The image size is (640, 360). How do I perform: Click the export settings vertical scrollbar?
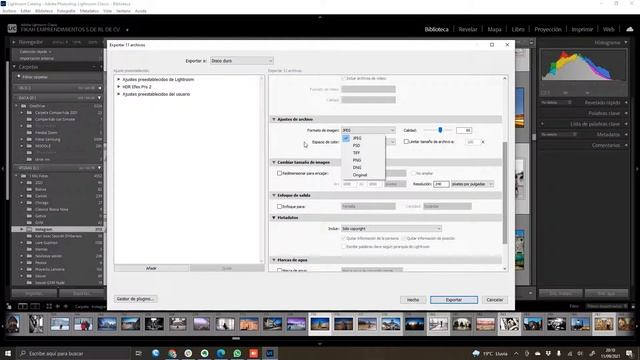(x=505, y=193)
